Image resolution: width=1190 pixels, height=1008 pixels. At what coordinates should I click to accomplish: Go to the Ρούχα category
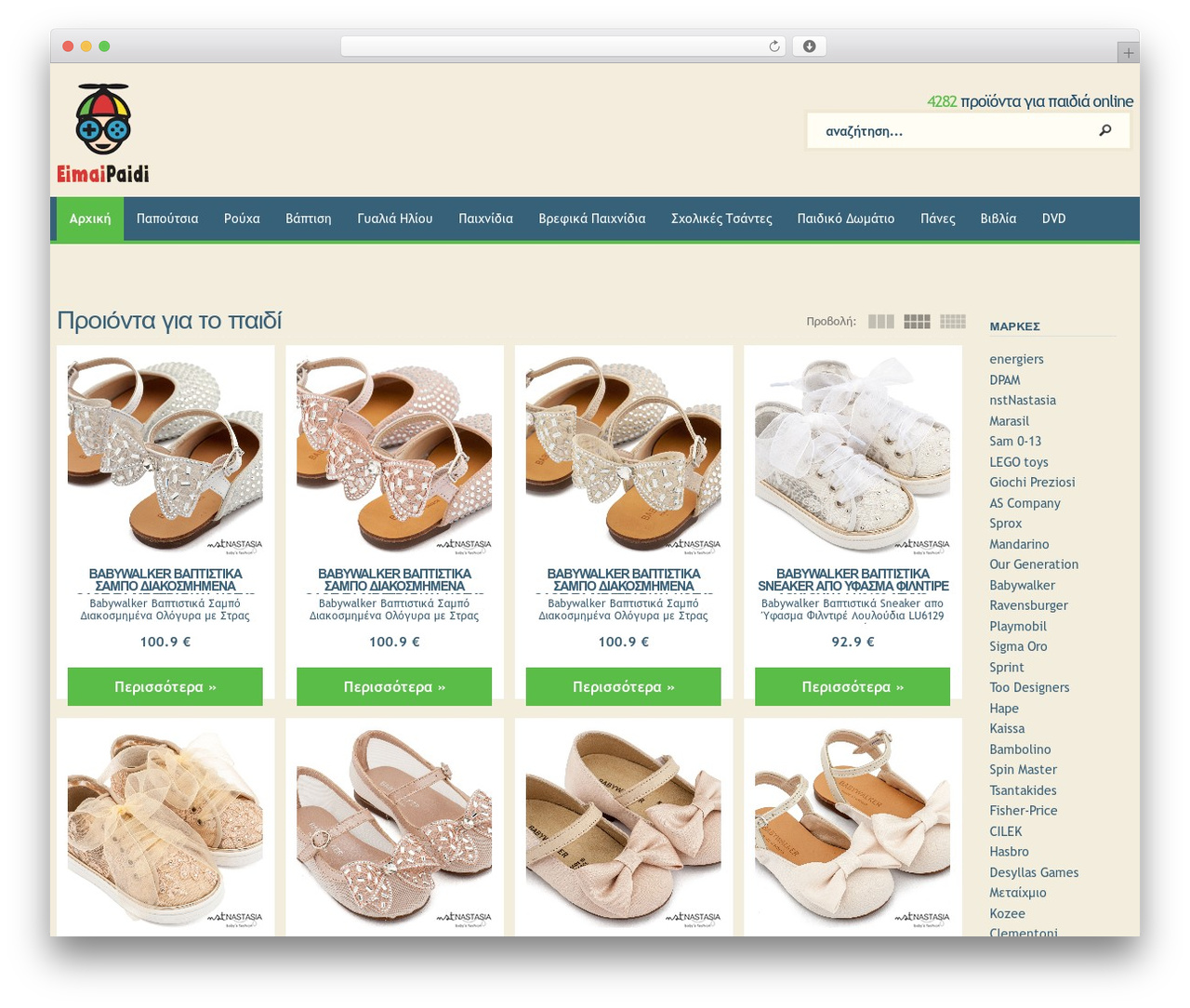[242, 219]
